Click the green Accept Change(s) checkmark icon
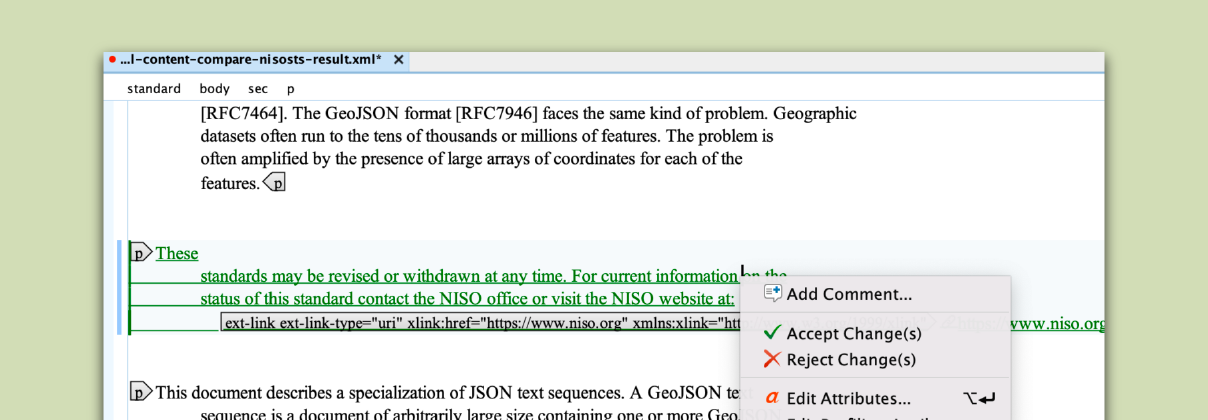Screen dimensions: 1208x420 pos(772,333)
